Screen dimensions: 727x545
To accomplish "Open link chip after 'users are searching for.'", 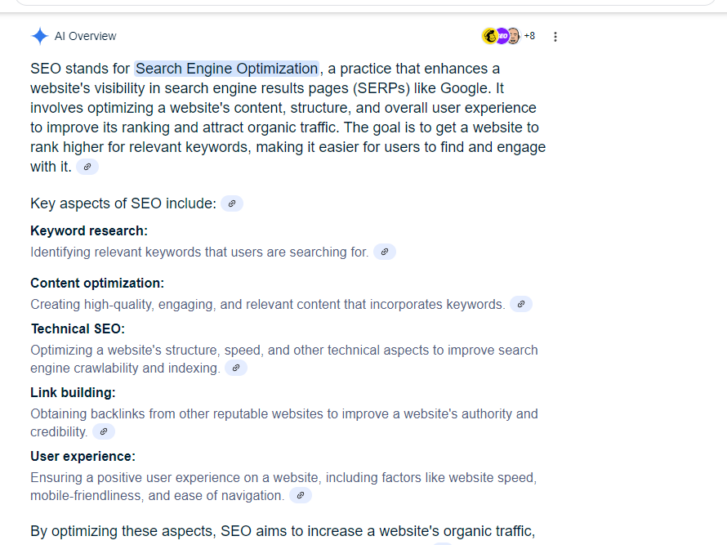I will 384,252.
